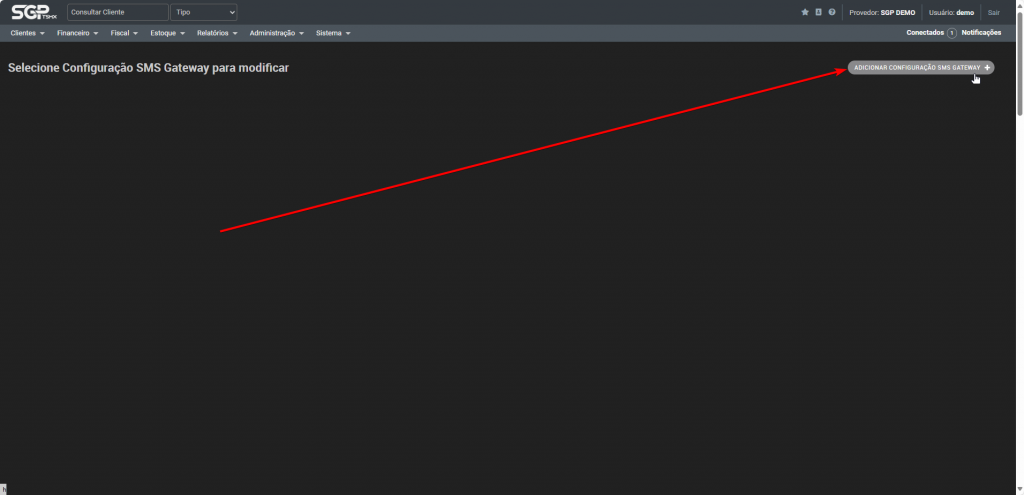
Task: Expand the Sistema menu
Action: point(332,33)
